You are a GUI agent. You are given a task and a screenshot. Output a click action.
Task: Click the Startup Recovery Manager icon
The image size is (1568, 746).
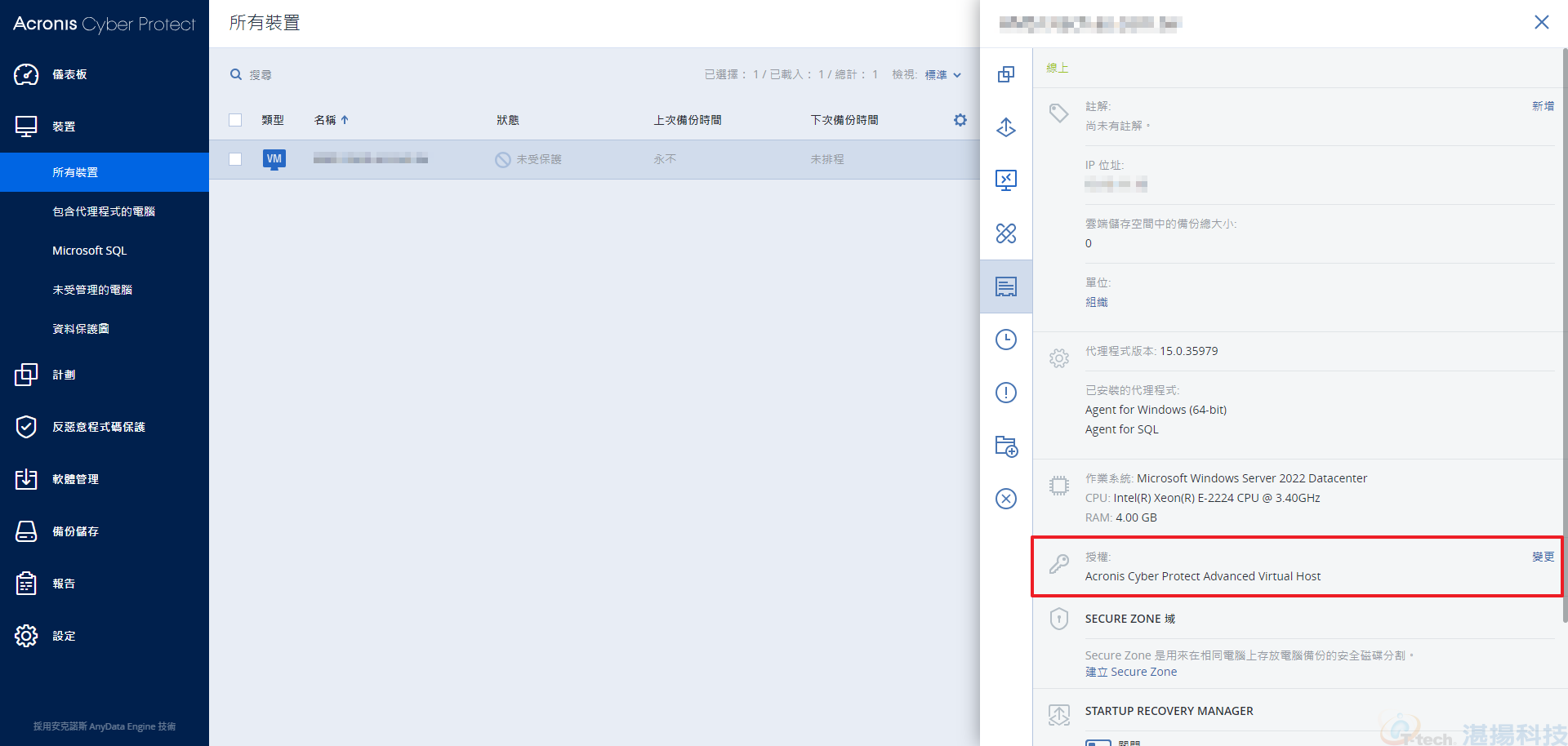pyautogui.click(x=1059, y=715)
